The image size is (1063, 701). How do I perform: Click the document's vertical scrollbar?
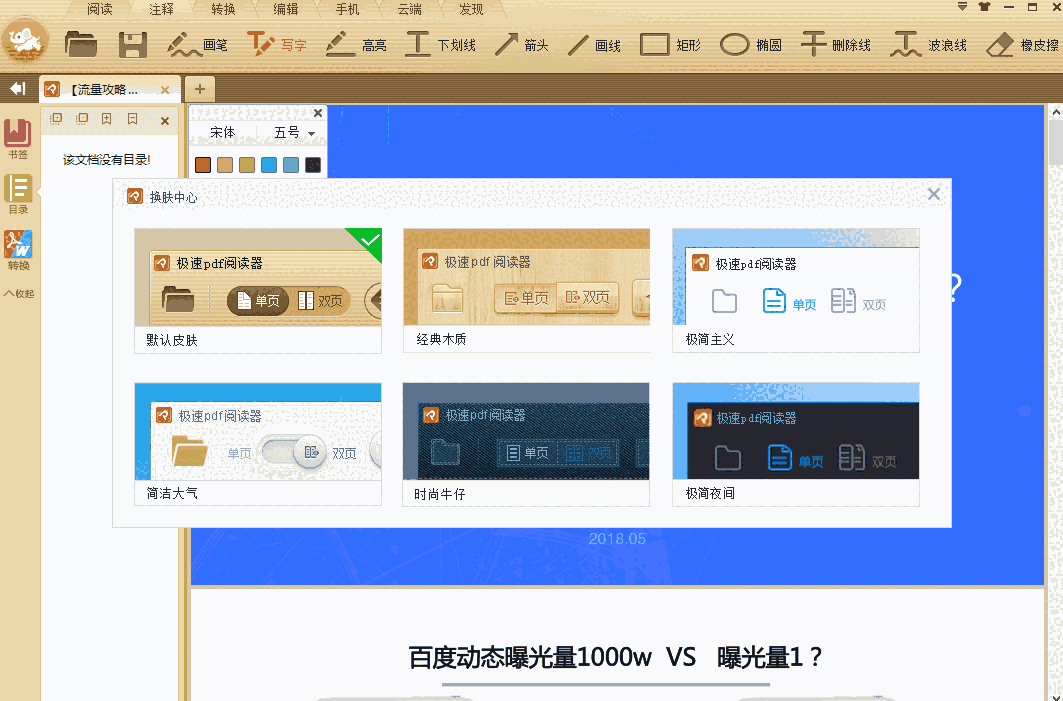coord(1055,400)
